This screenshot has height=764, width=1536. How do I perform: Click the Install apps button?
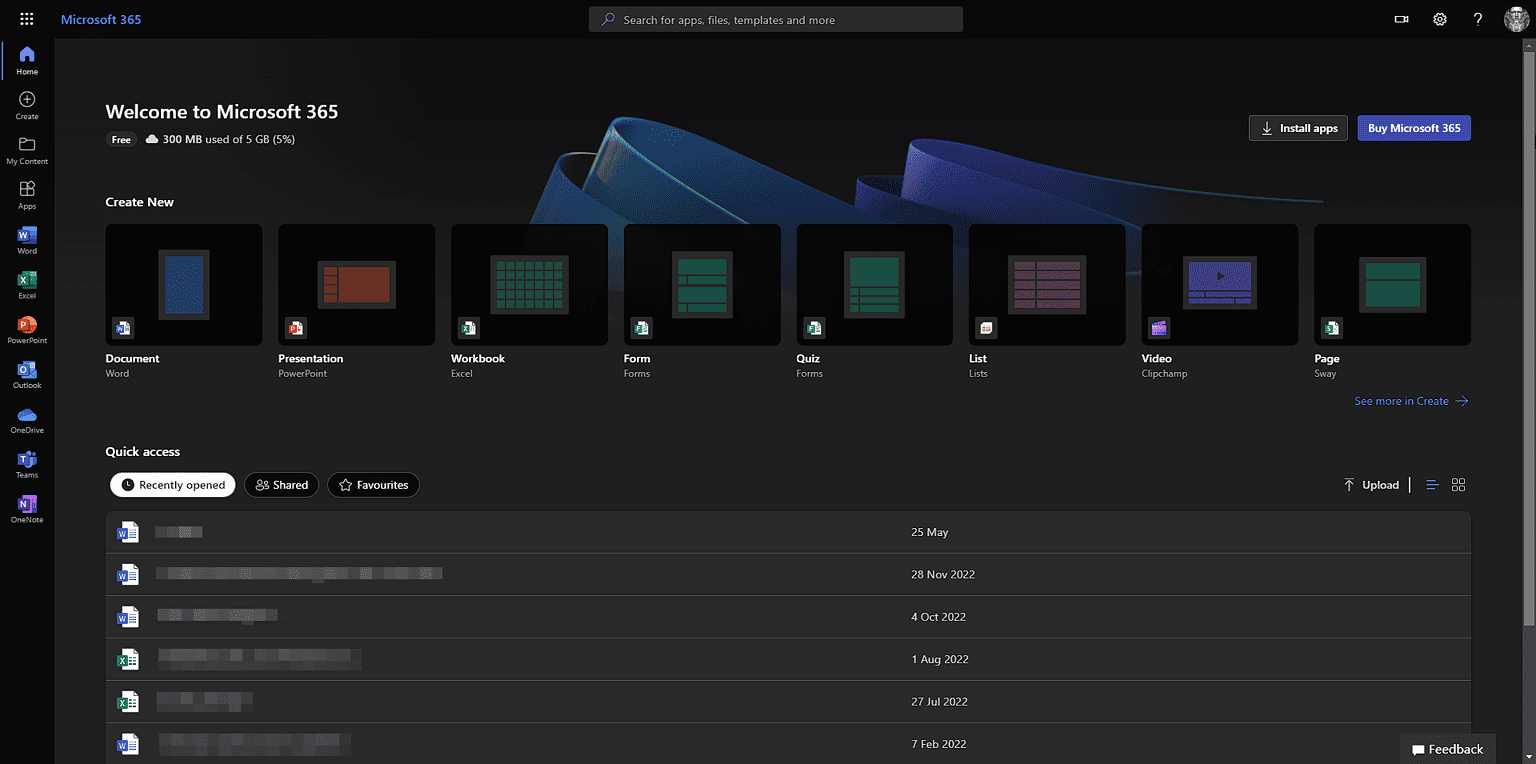1298,128
